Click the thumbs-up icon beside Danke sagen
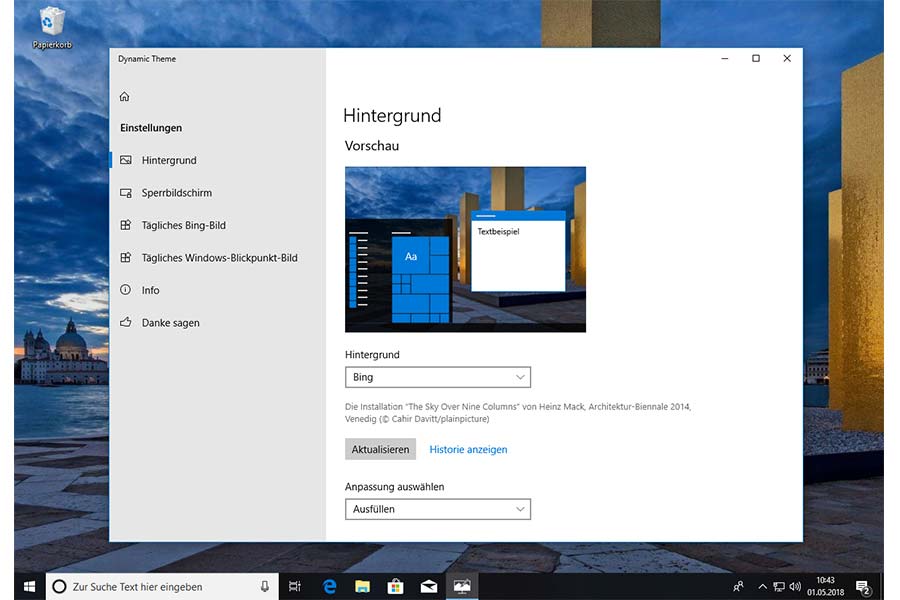This screenshot has height=600, width=900. [126, 322]
